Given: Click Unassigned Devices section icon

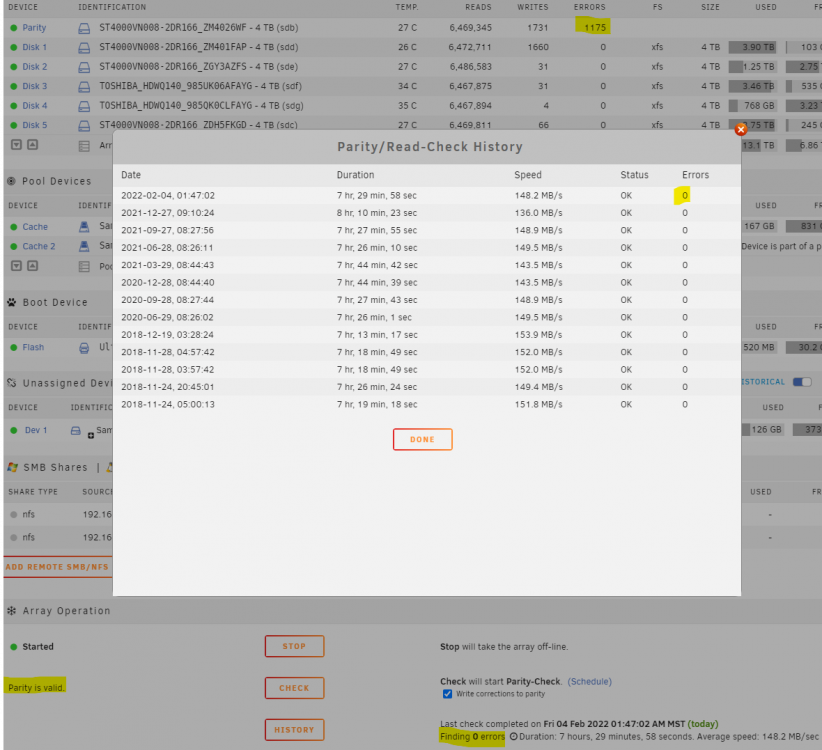Looking at the screenshot, I should pos(12,383).
